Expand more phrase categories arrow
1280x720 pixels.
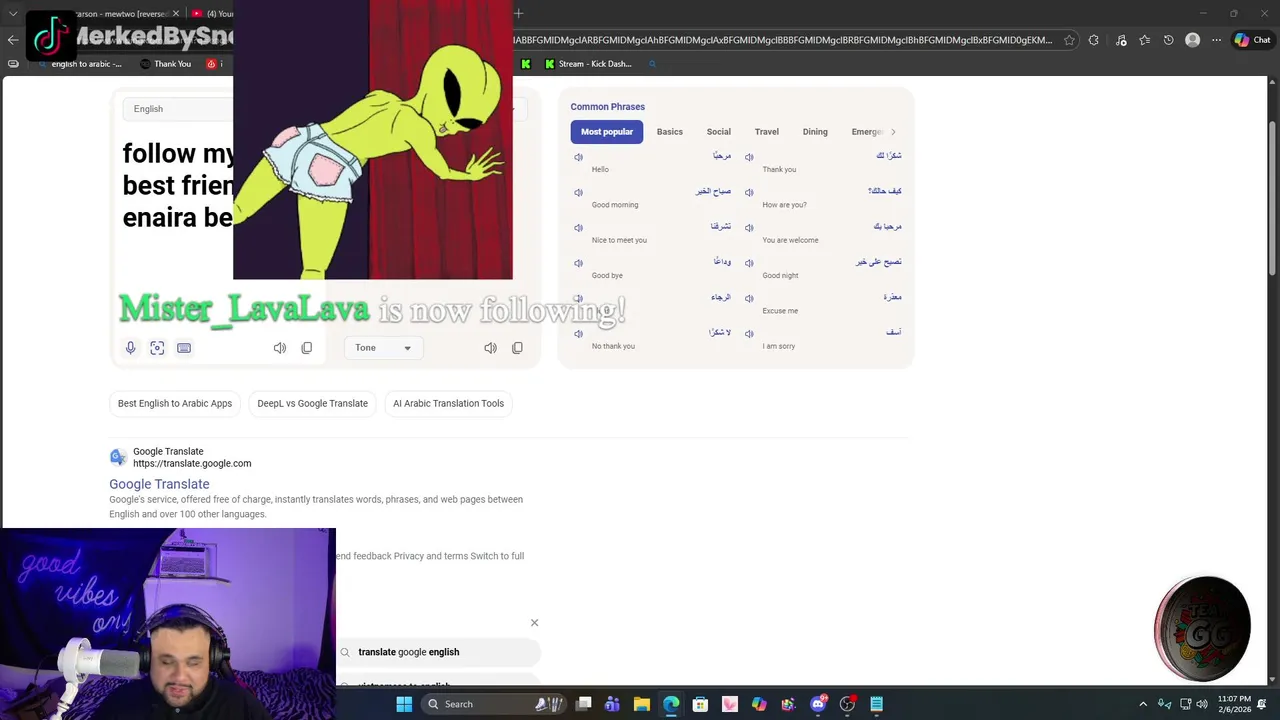point(893,132)
